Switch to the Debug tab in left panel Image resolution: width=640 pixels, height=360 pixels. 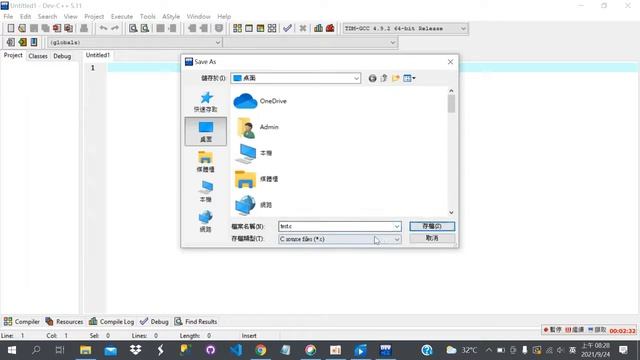[62, 56]
